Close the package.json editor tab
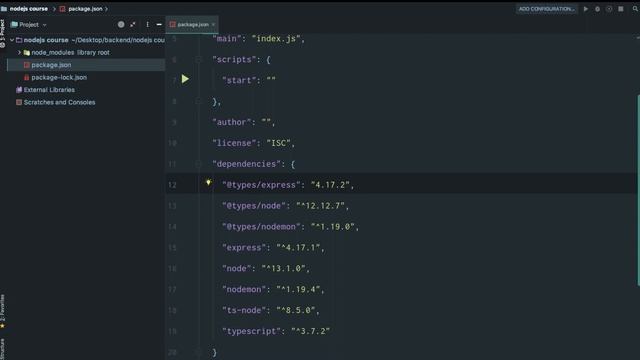Image resolution: width=640 pixels, height=360 pixels. pyautogui.click(x=213, y=24)
